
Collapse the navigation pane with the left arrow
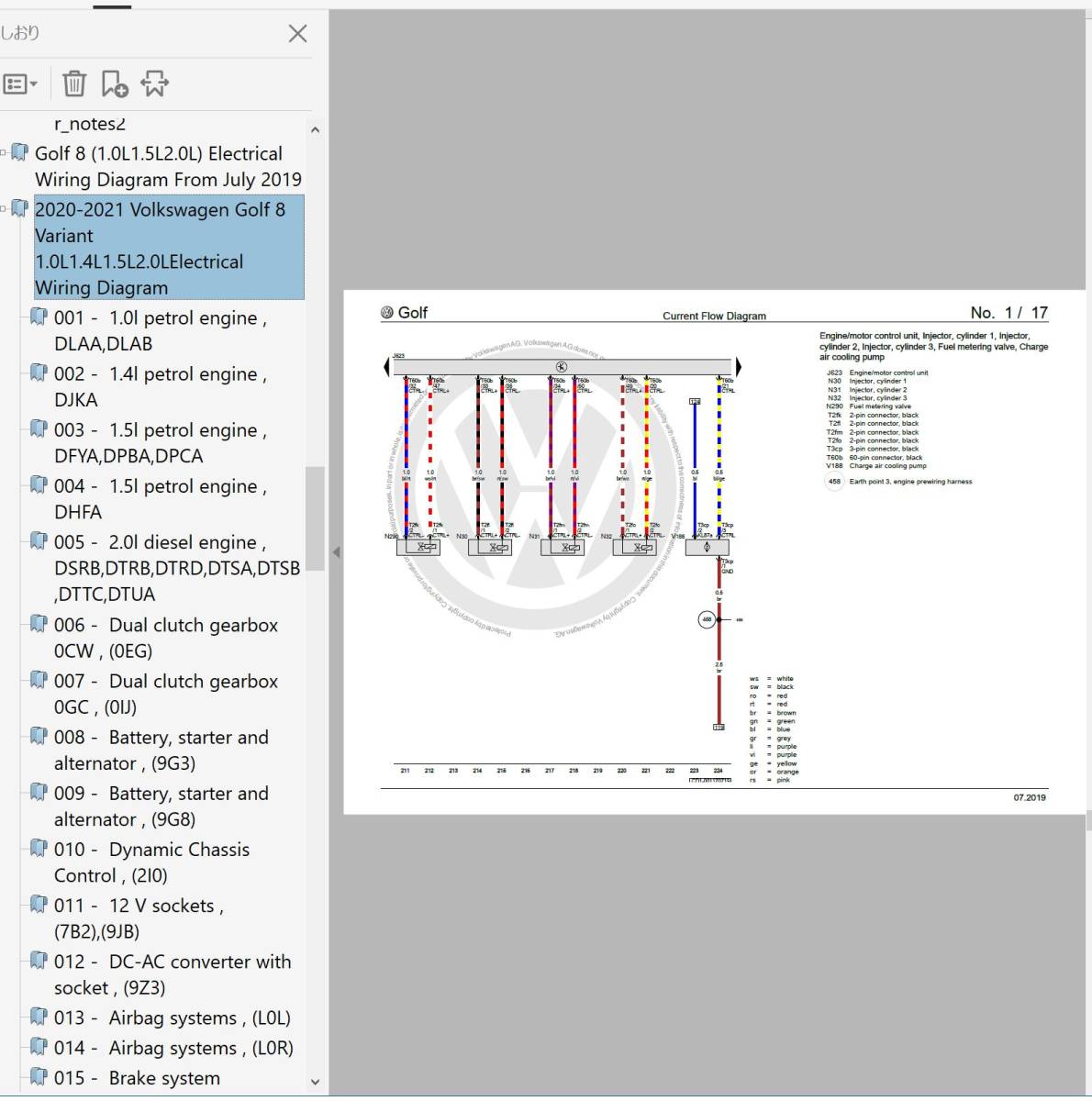point(336,552)
